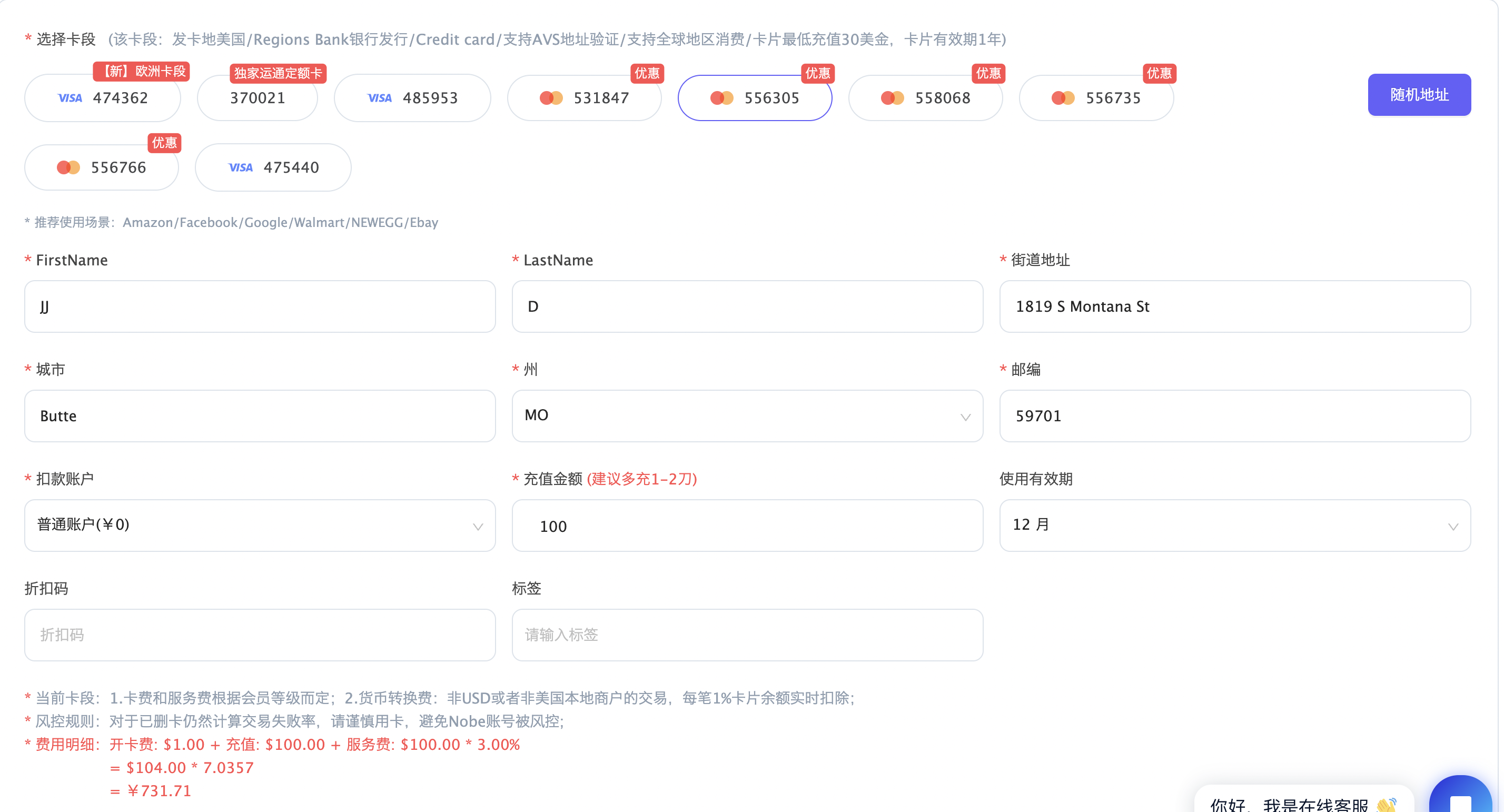Expand the 扣款账户 payment account dropdown
The image size is (1504, 812).
(260, 525)
